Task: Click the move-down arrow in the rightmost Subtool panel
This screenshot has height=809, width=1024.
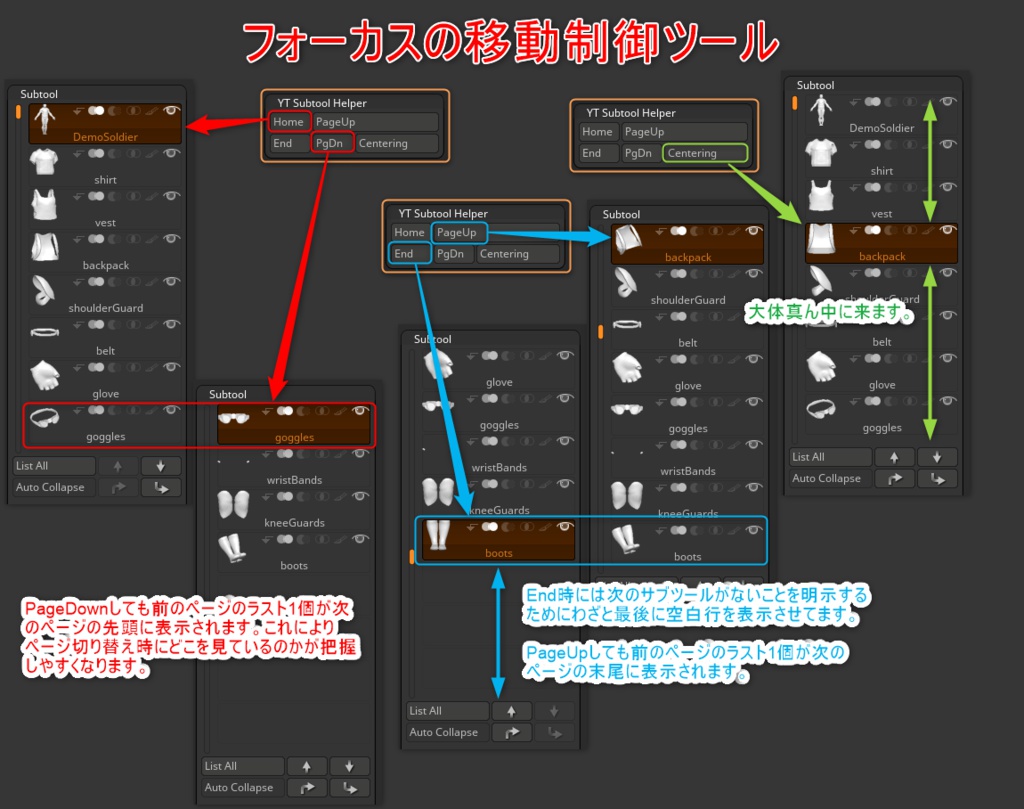Action: (x=937, y=457)
